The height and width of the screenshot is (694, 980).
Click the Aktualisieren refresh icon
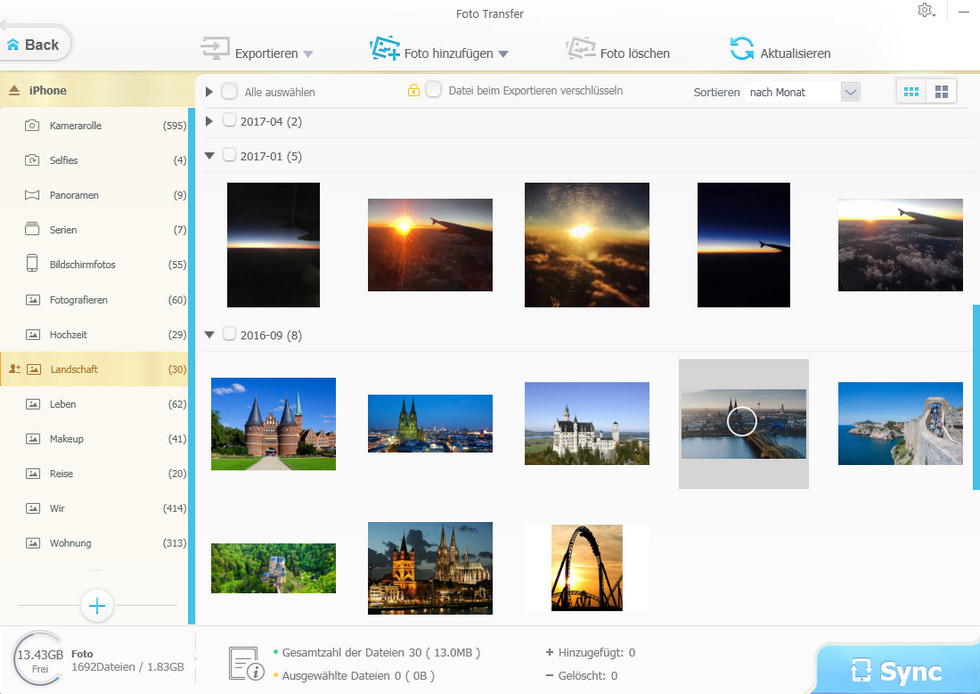point(741,49)
